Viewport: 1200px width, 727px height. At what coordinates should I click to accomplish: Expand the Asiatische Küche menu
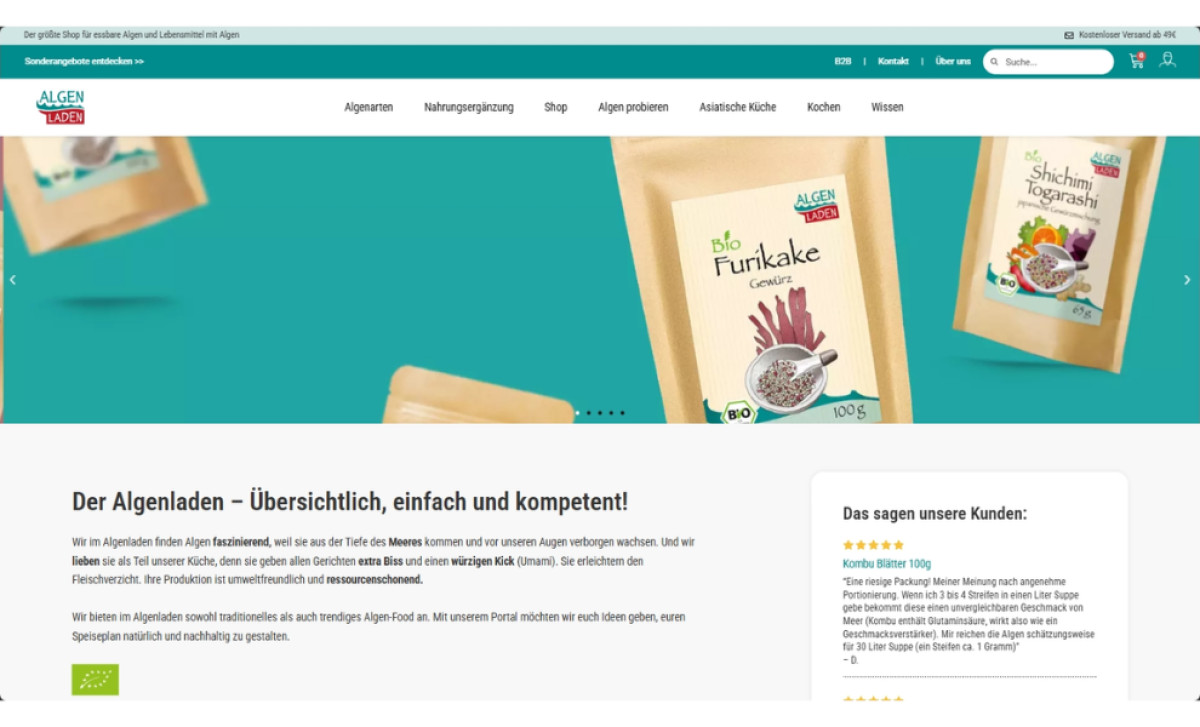(x=737, y=107)
